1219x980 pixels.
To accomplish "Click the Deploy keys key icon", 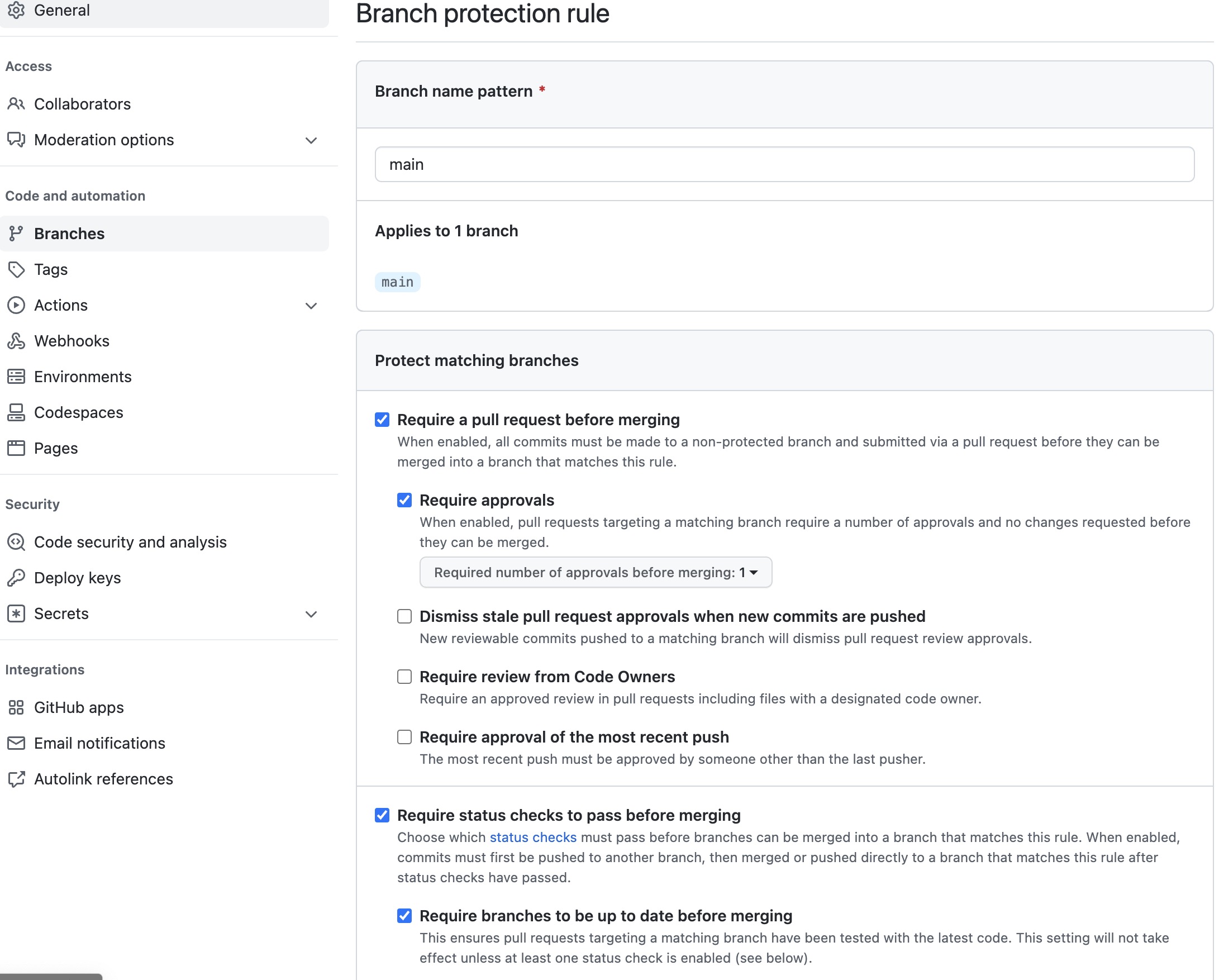I will (x=16, y=578).
